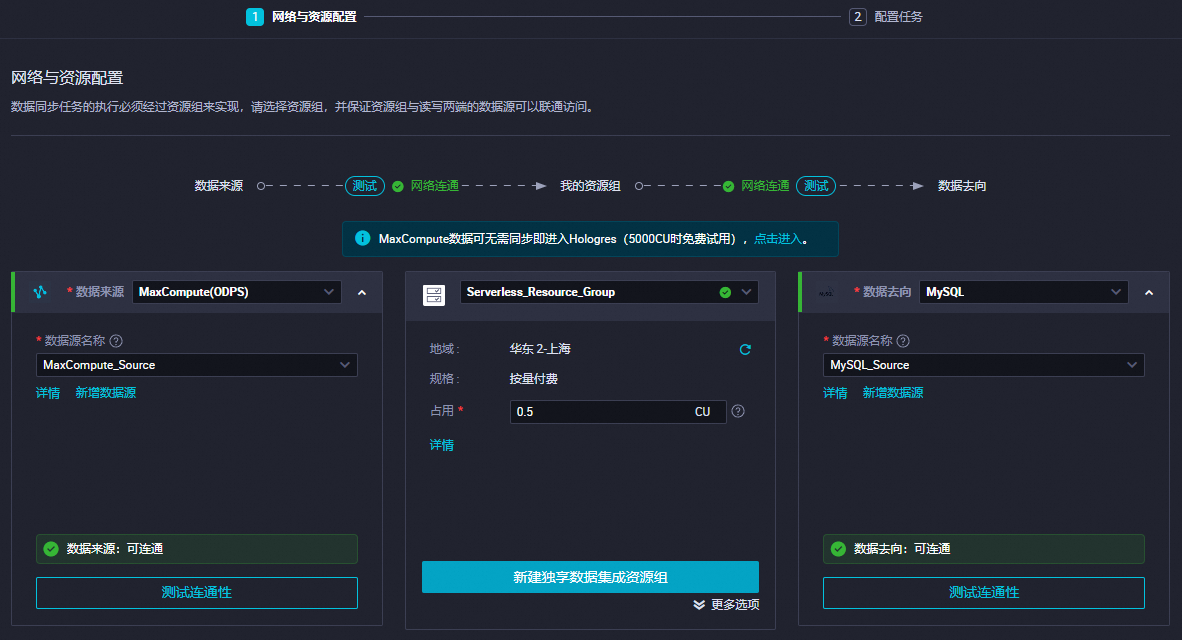The width and height of the screenshot is (1182, 640).
Task: Click the info icon in Hologres notice
Action: 363,238
